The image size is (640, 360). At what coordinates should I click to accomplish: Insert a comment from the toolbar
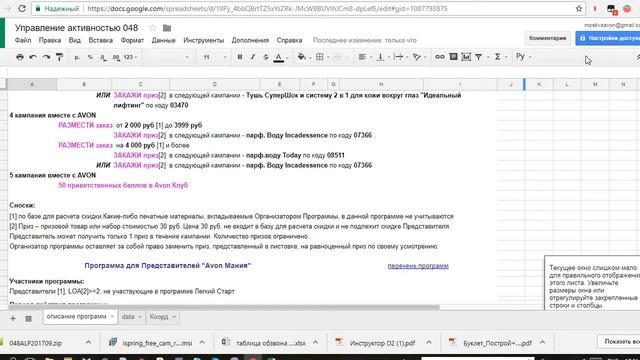click(x=453, y=57)
